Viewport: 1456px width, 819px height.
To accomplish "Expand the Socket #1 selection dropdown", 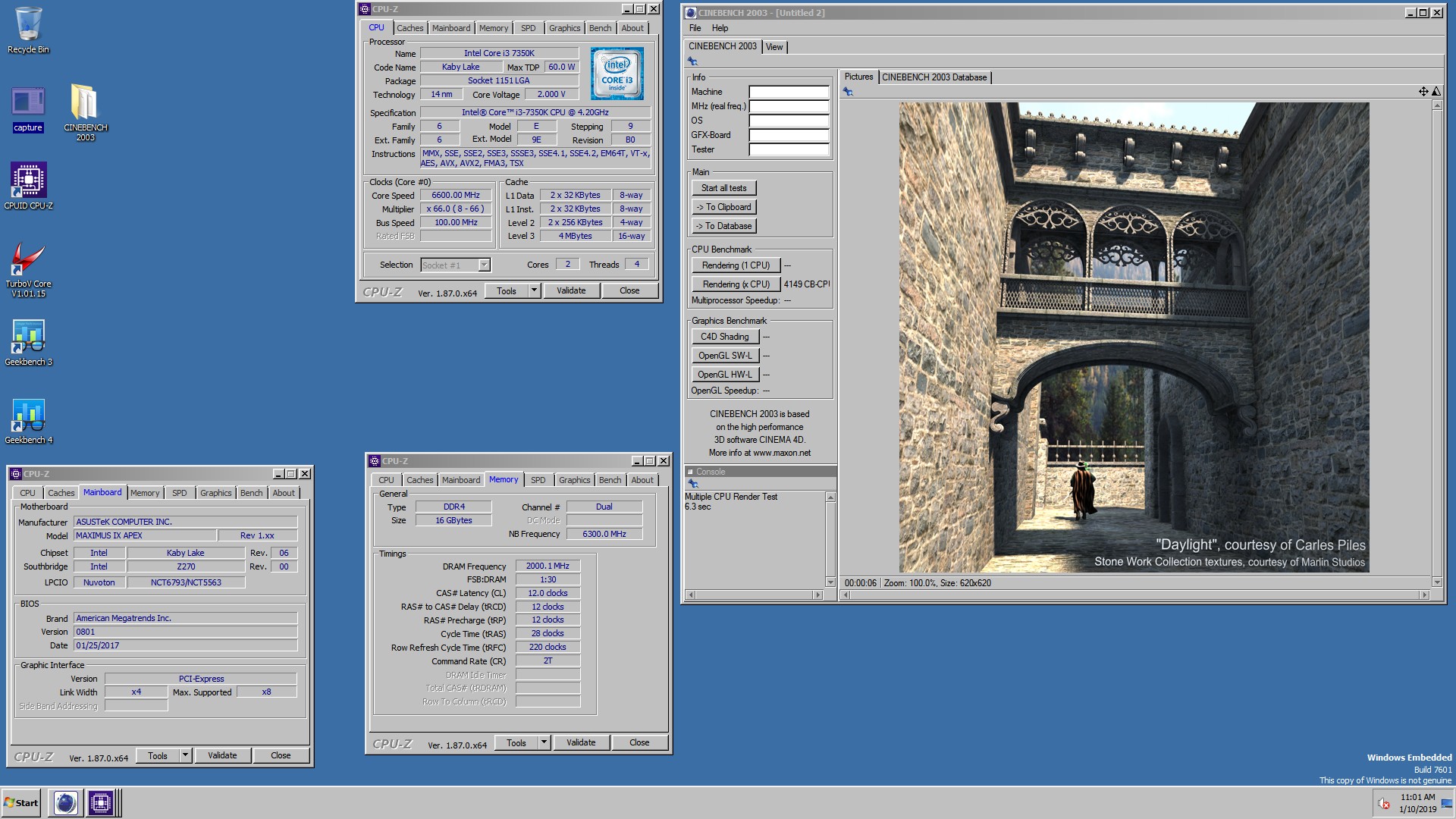I will [x=484, y=265].
